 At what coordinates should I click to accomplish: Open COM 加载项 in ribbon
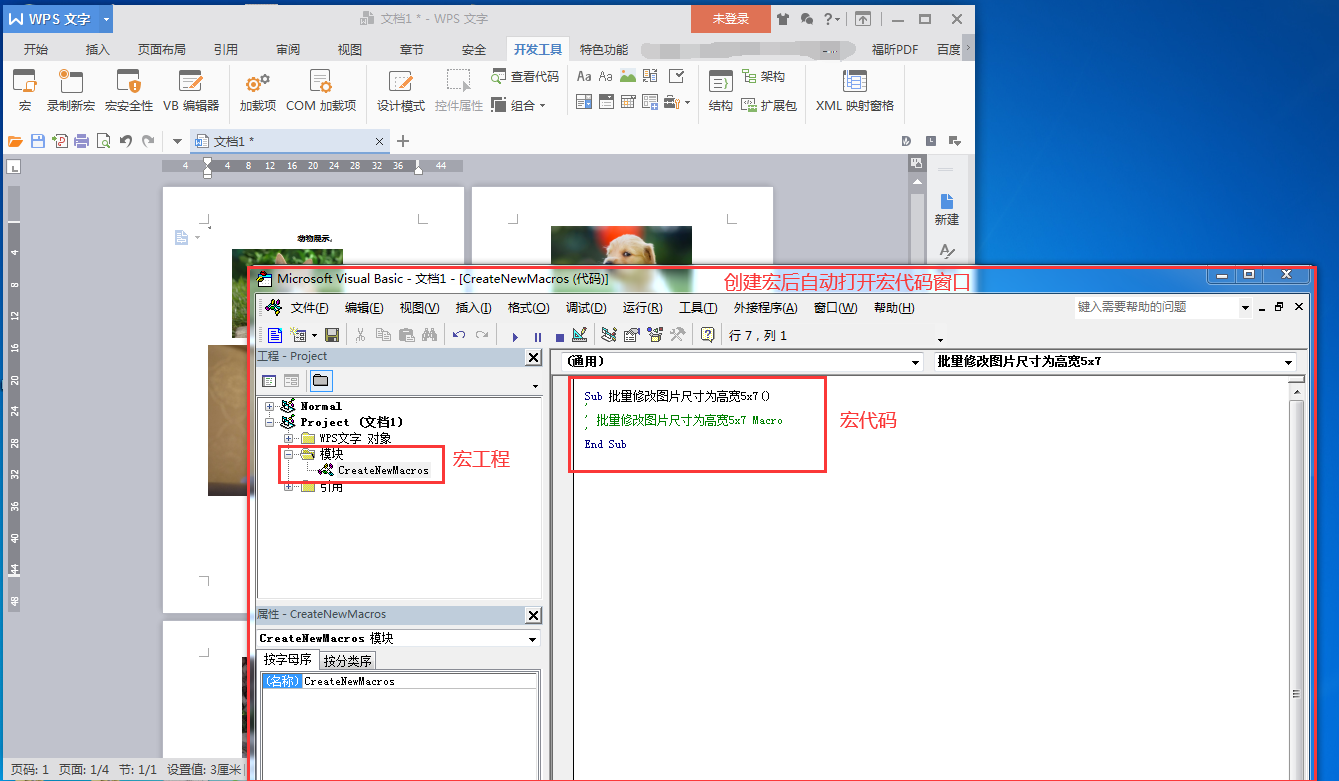click(321, 91)
